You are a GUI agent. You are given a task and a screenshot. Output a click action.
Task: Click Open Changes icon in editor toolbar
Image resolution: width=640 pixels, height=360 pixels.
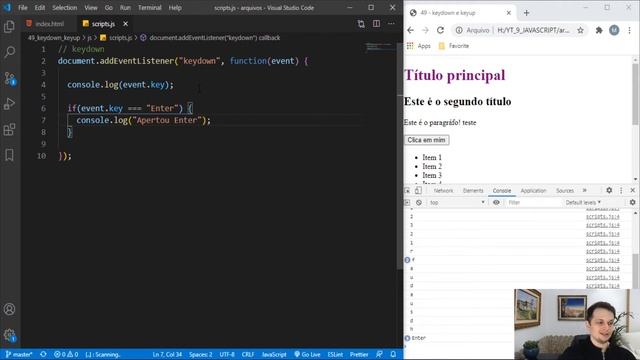point(361,24)
